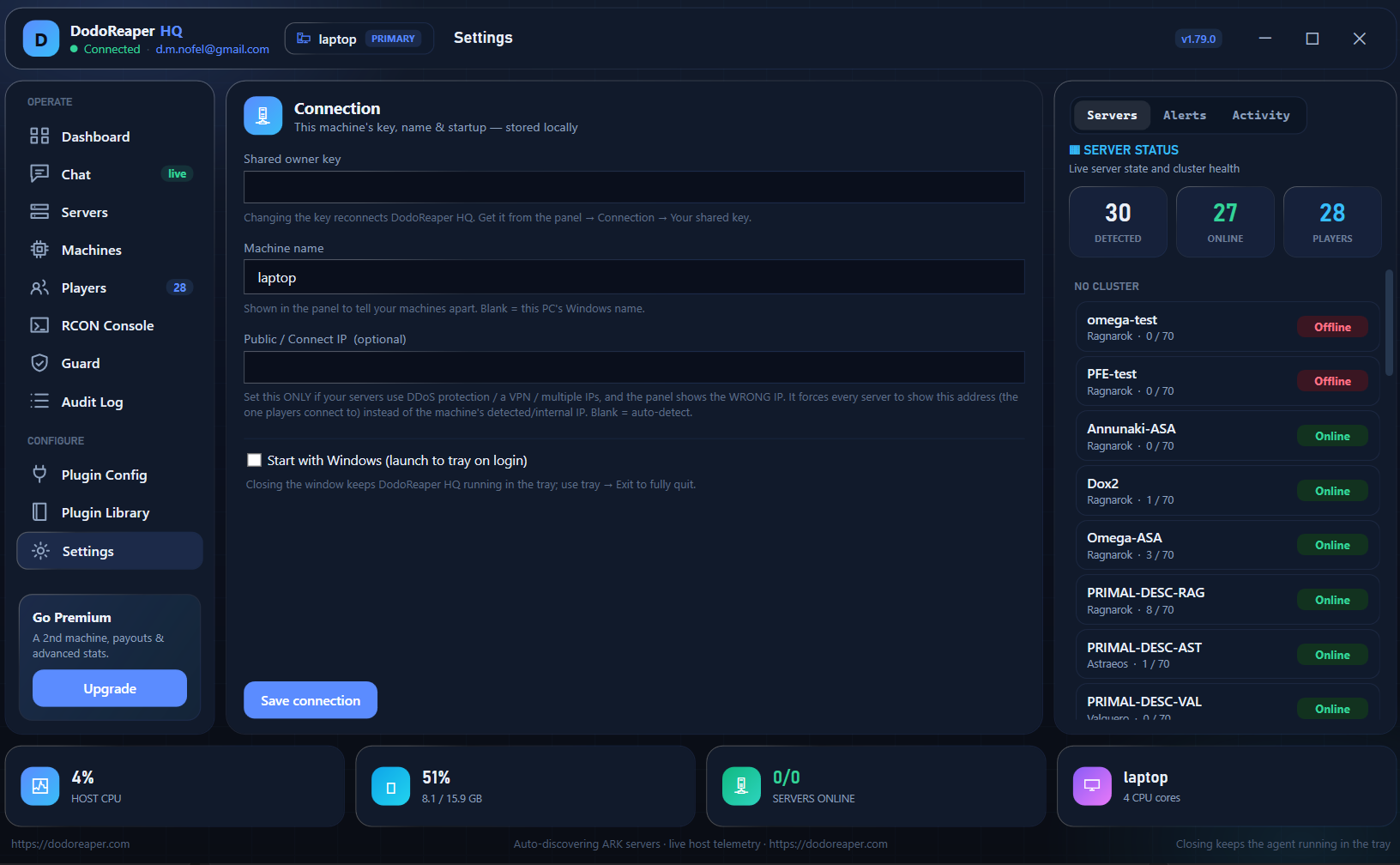The height and width of the screenshot is (865, 1400).
Task: Select the Dox2 server row
Action: click(x=1228, y=491)
